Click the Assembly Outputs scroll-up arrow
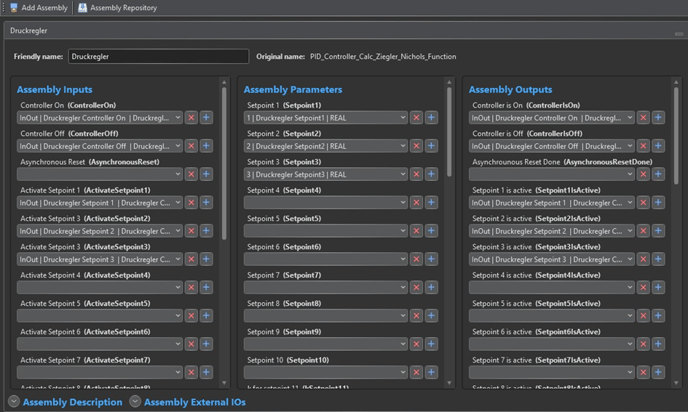The height and width of the screenshot is (412, 688). [x=676, y=82]
